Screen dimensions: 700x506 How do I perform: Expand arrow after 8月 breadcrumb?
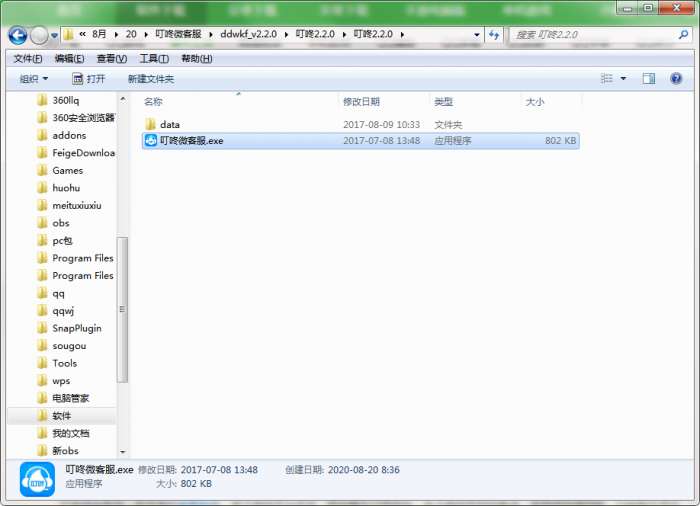click(116, 34)
